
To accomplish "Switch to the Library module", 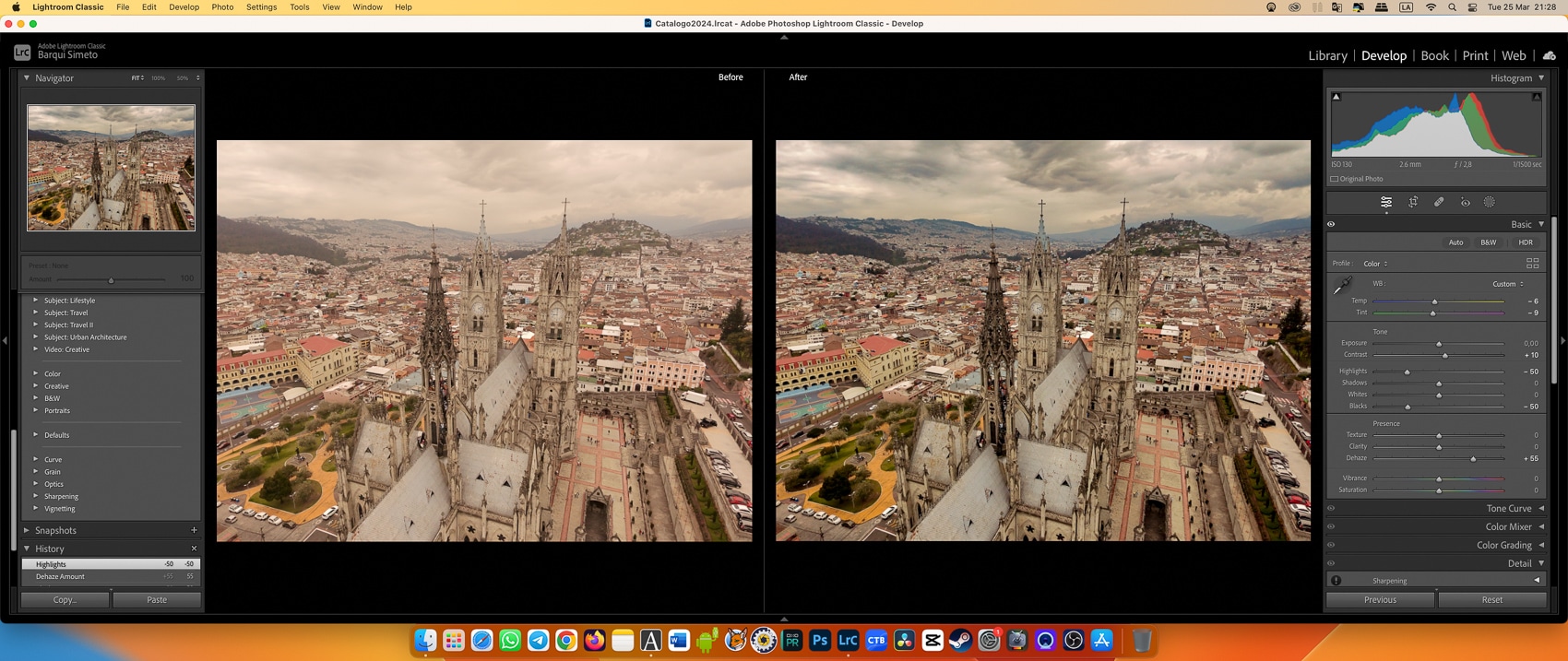I will 1327,56.
